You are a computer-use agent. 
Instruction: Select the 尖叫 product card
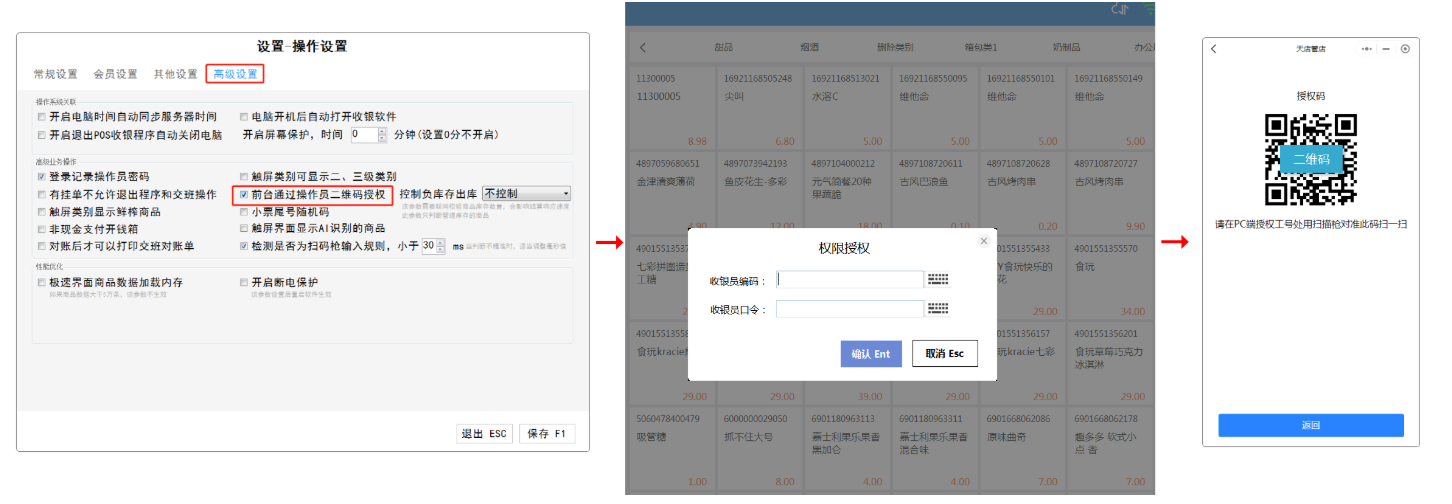(758, 108)
